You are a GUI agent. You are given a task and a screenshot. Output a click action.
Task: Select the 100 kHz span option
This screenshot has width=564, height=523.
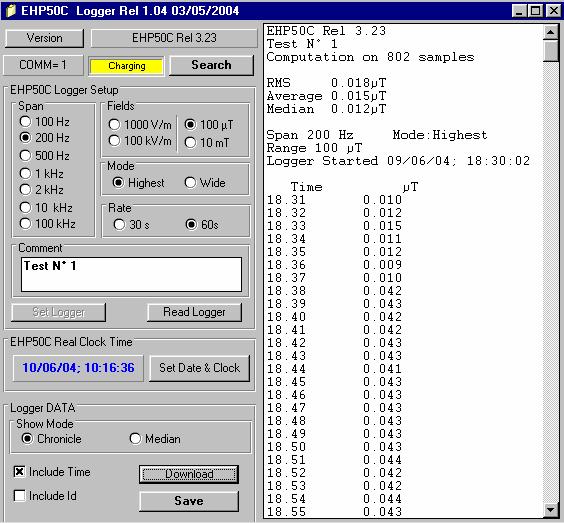click(x=47, y=224)
